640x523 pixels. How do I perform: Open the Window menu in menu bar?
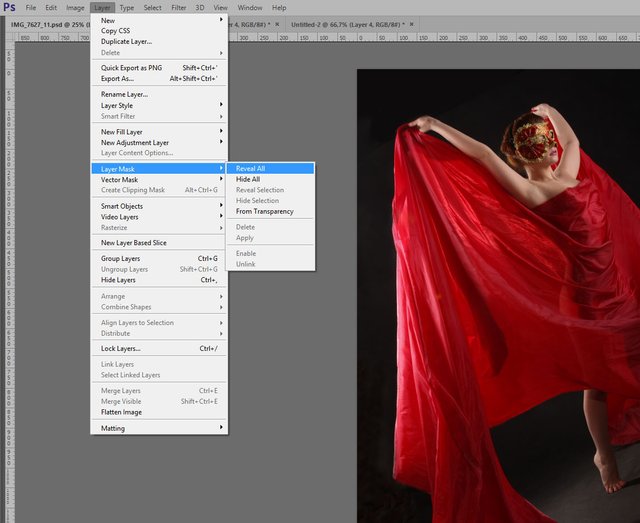pyautogui.click(x=251, y=7)
